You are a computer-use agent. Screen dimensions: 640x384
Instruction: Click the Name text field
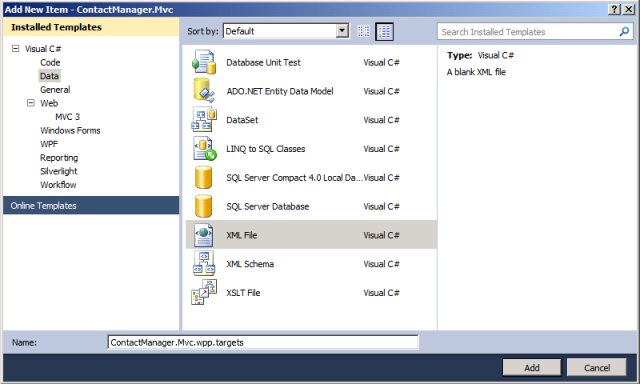pyautogui.click(x=263, y=342)
